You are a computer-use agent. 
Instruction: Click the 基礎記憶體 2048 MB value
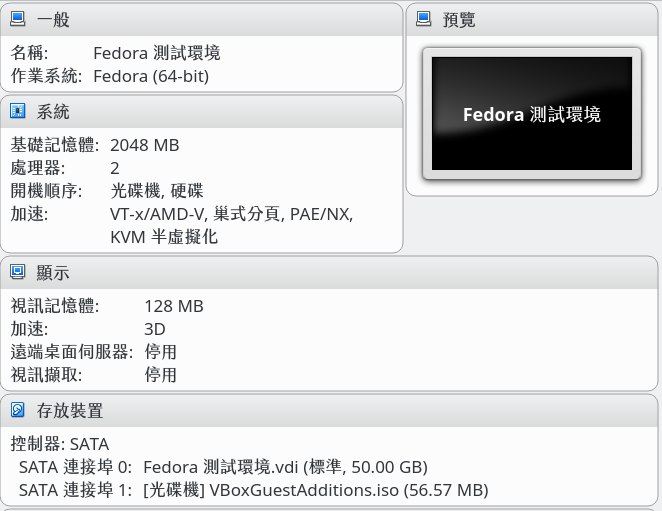click(145, 145)
